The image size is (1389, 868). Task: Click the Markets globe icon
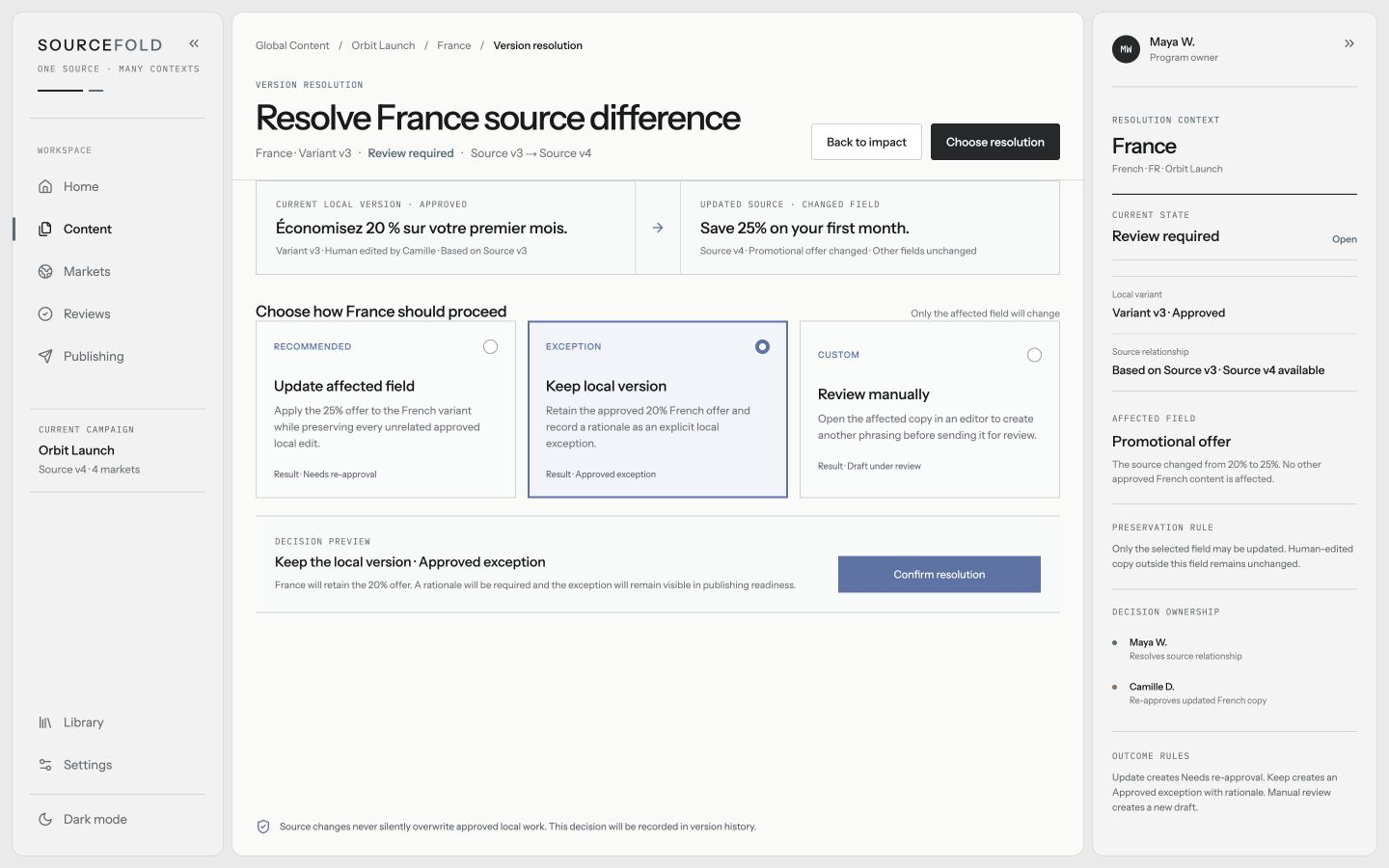[x=45, y=272]
